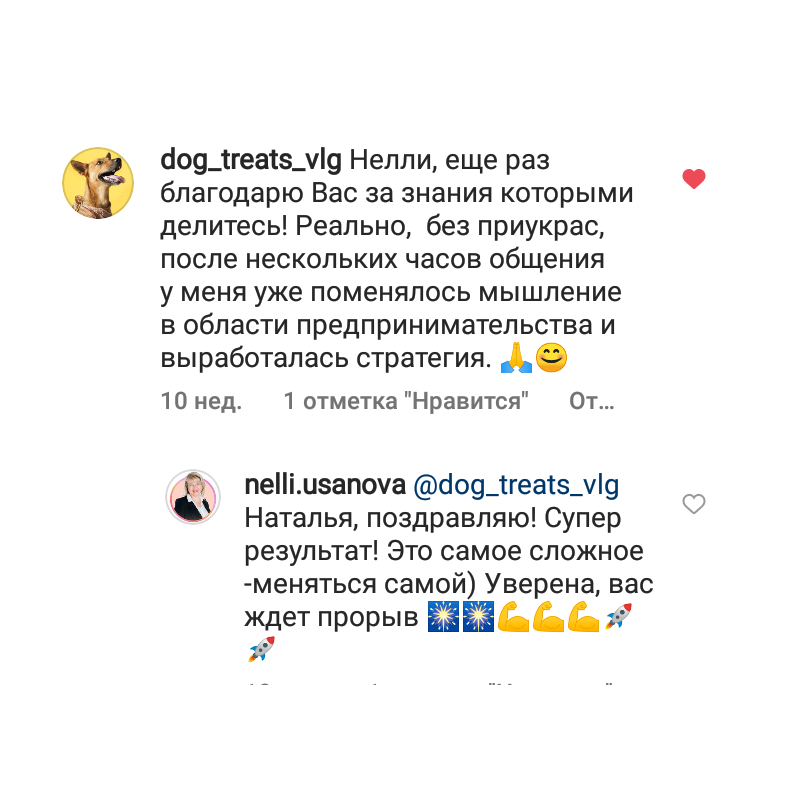Select the 10 нед. timestamp
800x800 pixels.
(201, 401)
